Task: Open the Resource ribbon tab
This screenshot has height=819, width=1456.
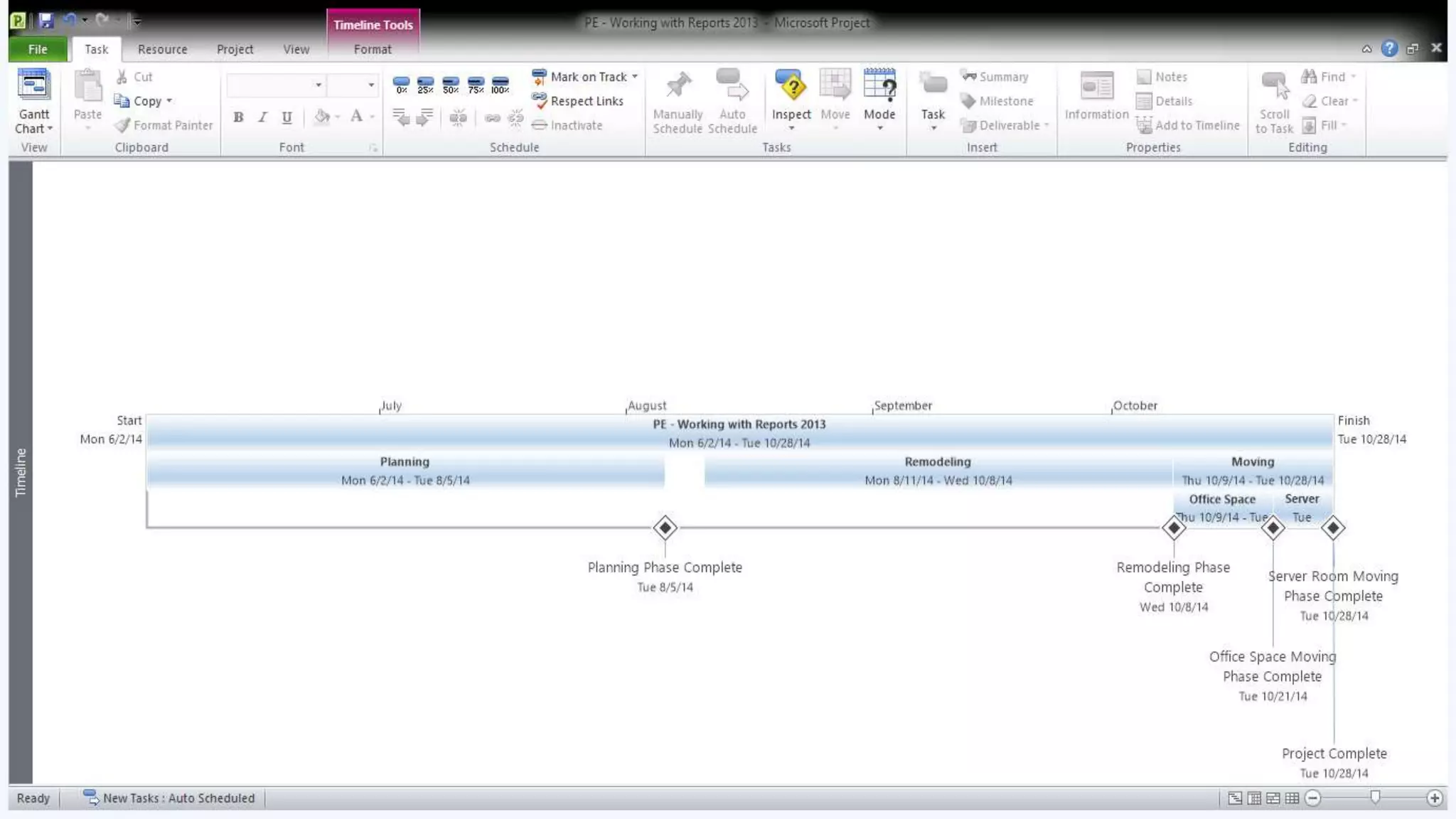Action: (x=162, y=49)
